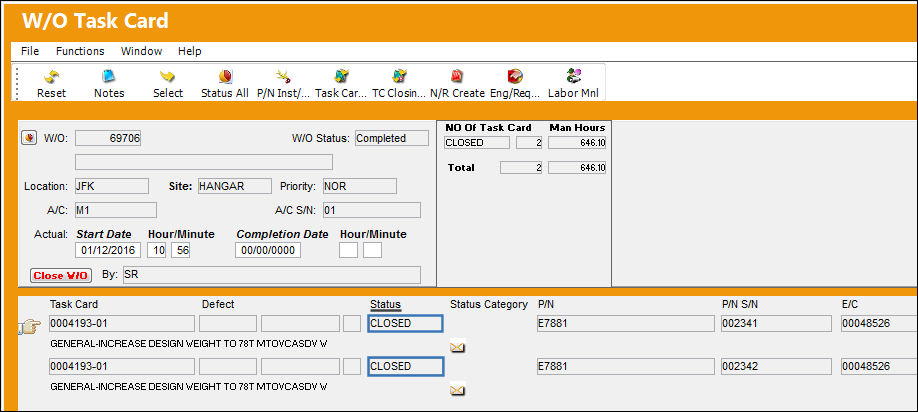The image size is (918, 412).
Task: Click the Site field HANGAR
Action: click(x=235, y=186)
